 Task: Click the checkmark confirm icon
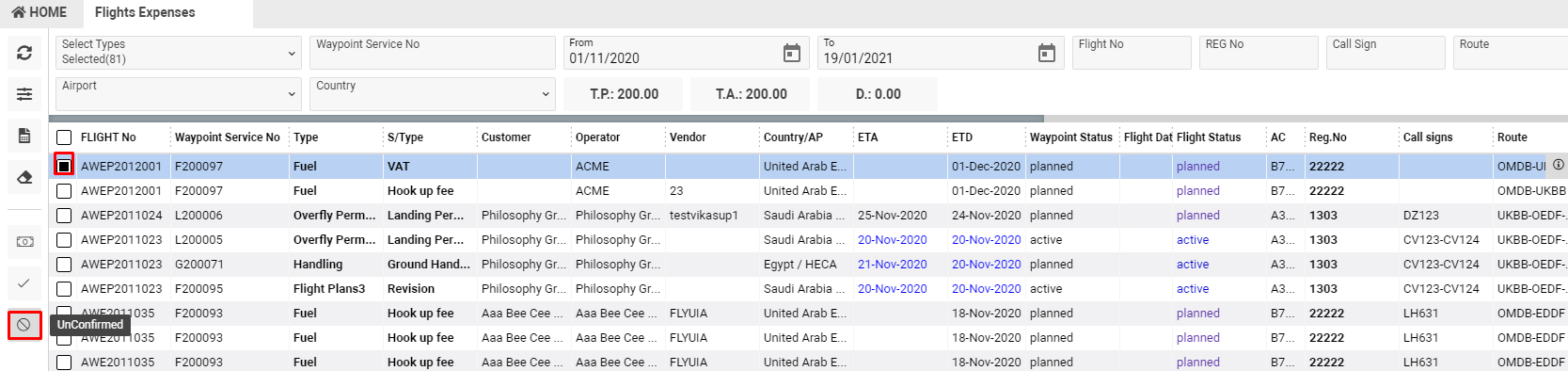(x=24, y=283)
